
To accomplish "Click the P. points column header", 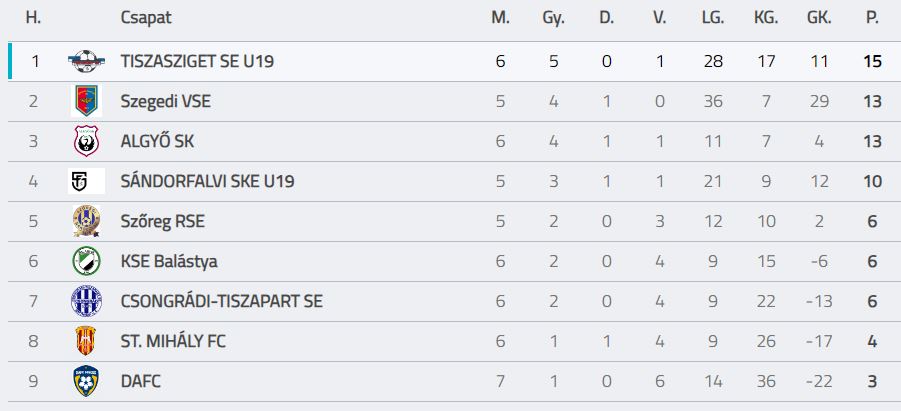I will (x=872, y=17).
